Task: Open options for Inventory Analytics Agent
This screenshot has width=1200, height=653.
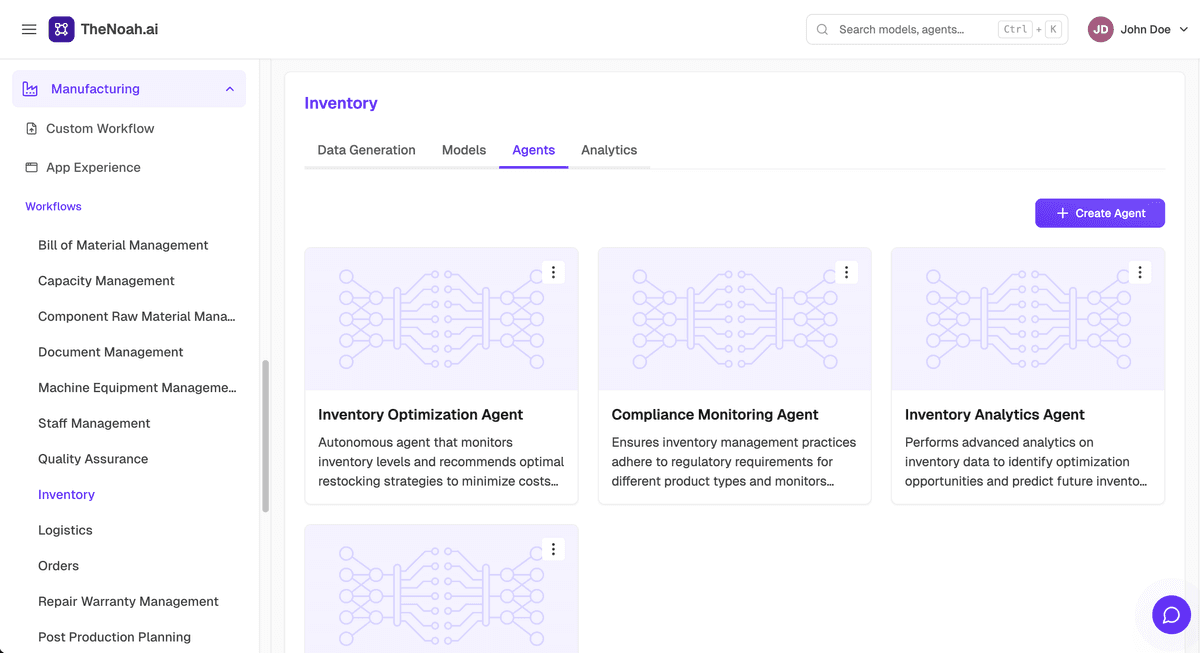Action: click(x=1139, y=272)
